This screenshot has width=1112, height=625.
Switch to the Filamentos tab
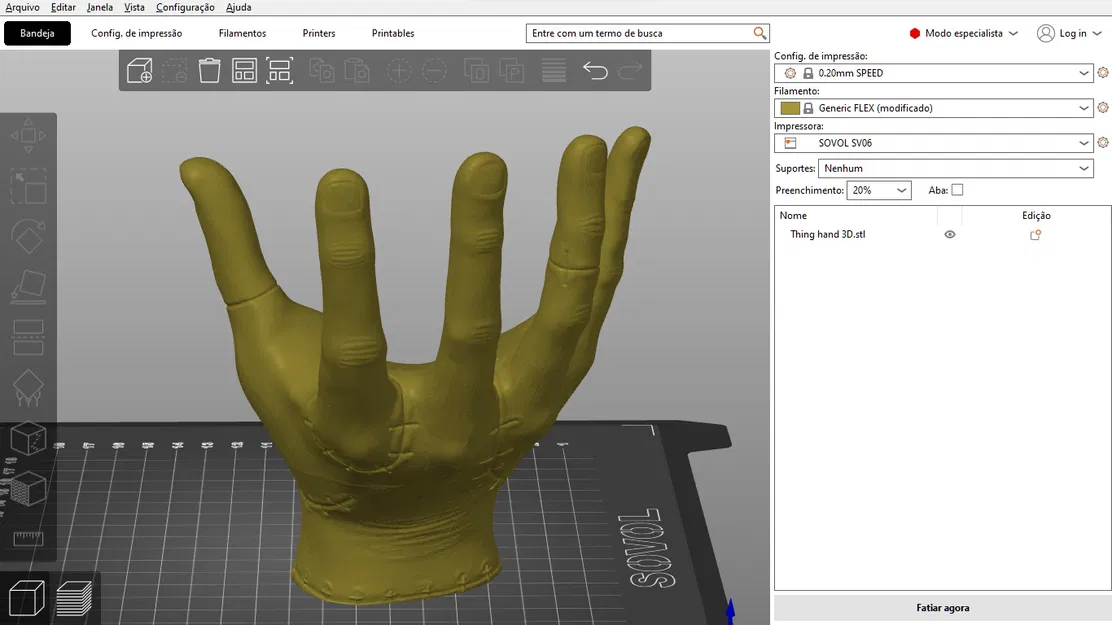pos(242,33)
